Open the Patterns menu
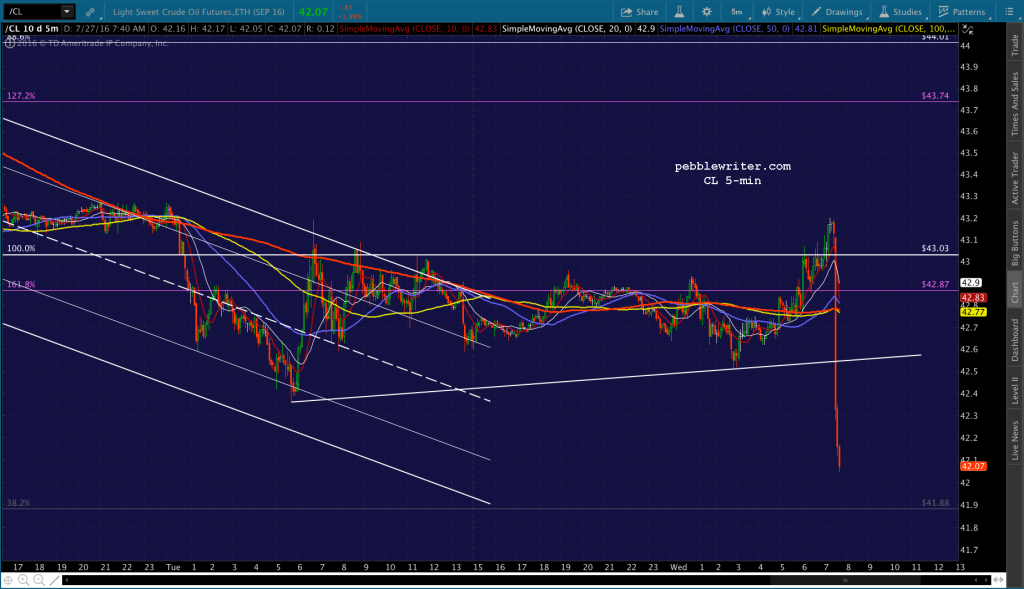This screenshot has width=1024, height=589. (x=962, y=12)
